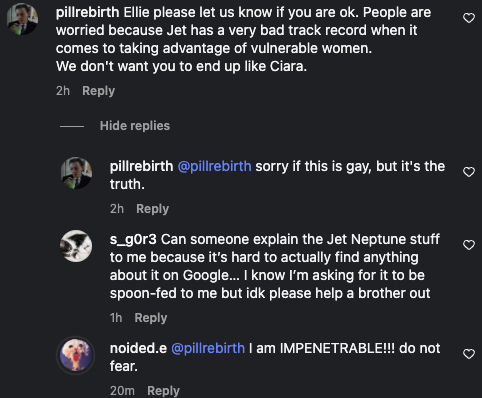
Task: Follow @pillrebirth mention in noided.e's reply
Action: 208,348
